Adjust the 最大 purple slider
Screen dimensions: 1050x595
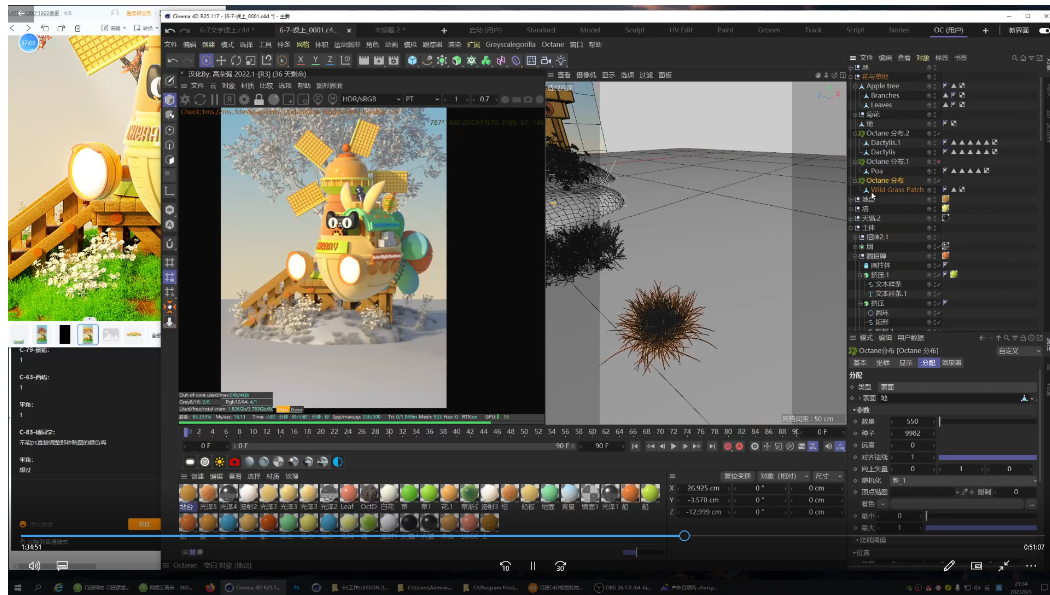[981, 527]
